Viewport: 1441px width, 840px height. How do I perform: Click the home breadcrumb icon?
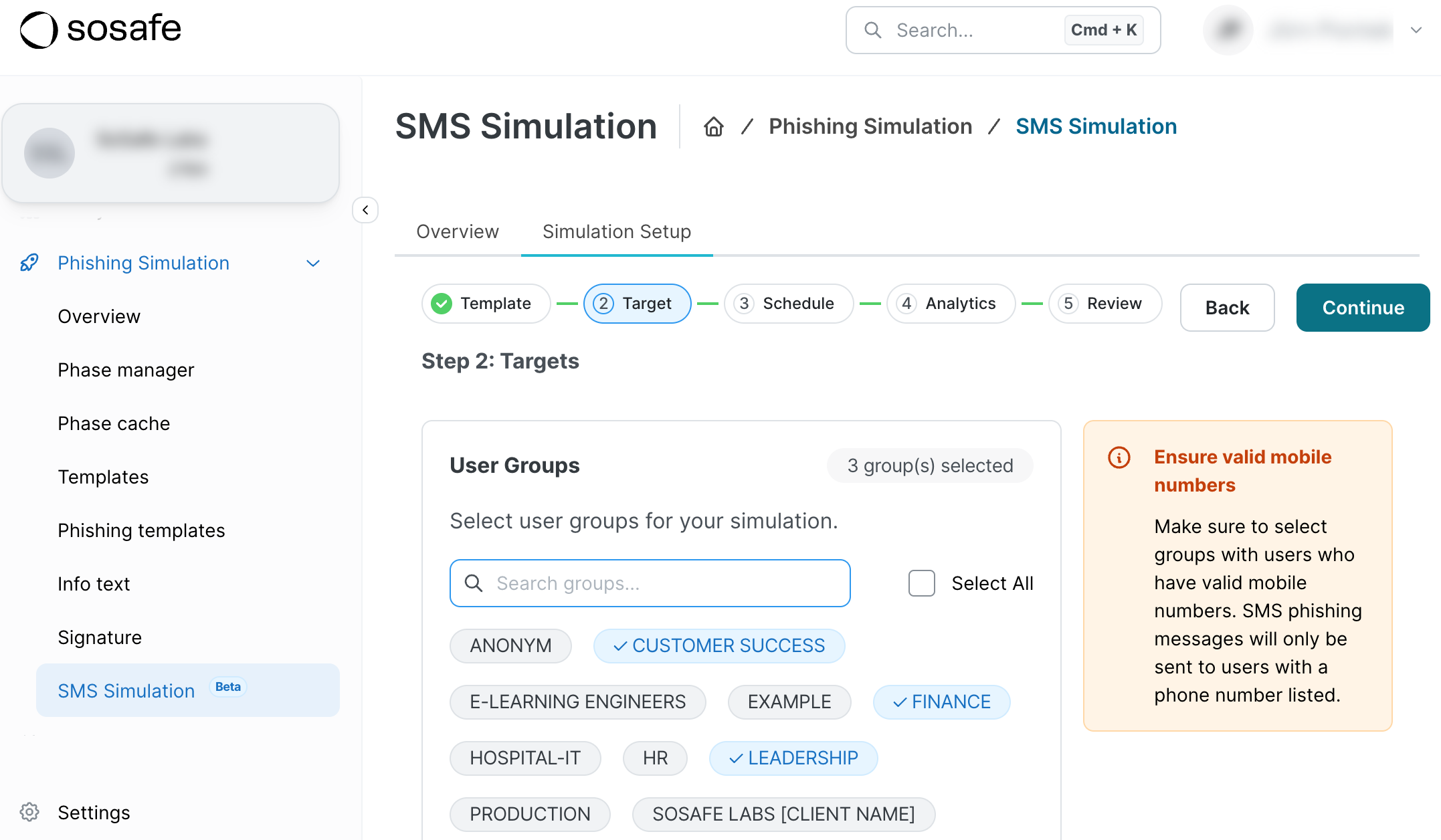[713, 126]
